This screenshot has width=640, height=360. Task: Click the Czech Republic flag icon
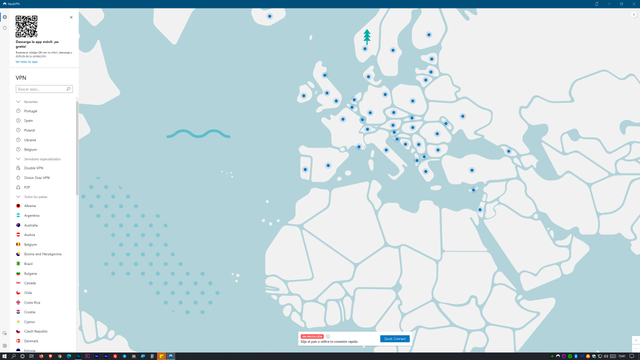(18, 331)
